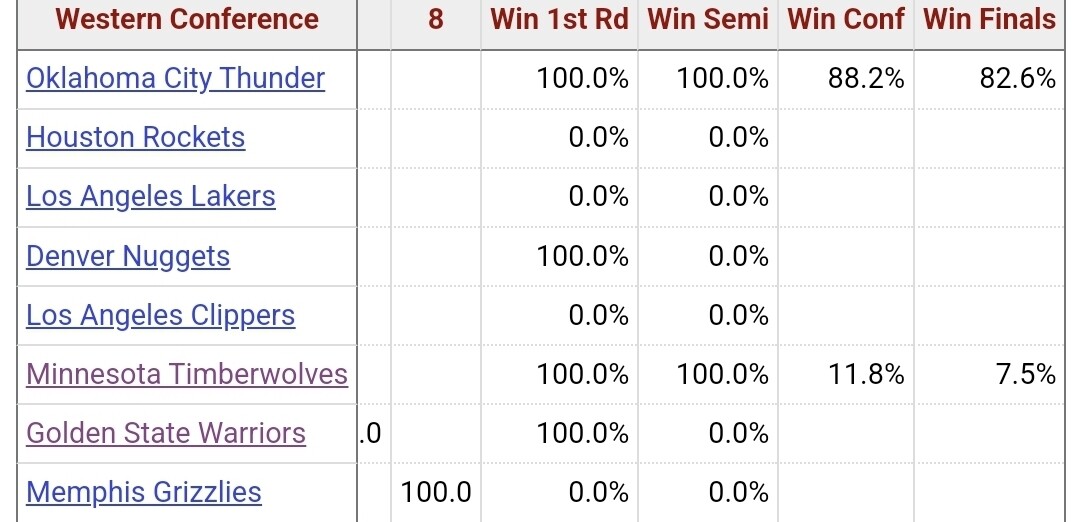This screenshot has height=522, width=1080.
Task: Click the Thunder's 100.0% Win Semi cell
Action: click(723, 79)
